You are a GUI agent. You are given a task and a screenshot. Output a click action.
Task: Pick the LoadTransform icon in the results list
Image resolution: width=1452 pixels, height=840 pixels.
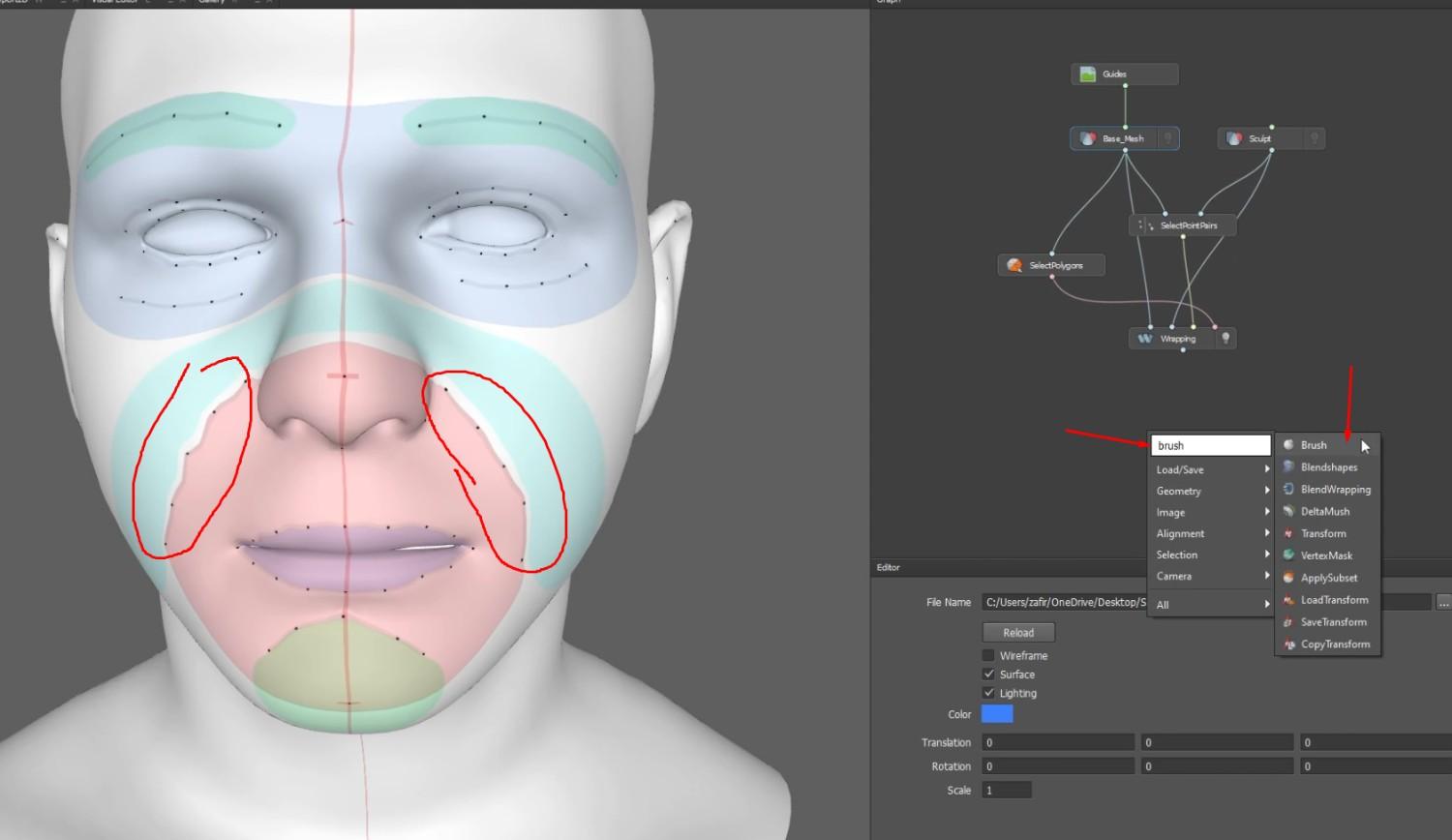1288,600
